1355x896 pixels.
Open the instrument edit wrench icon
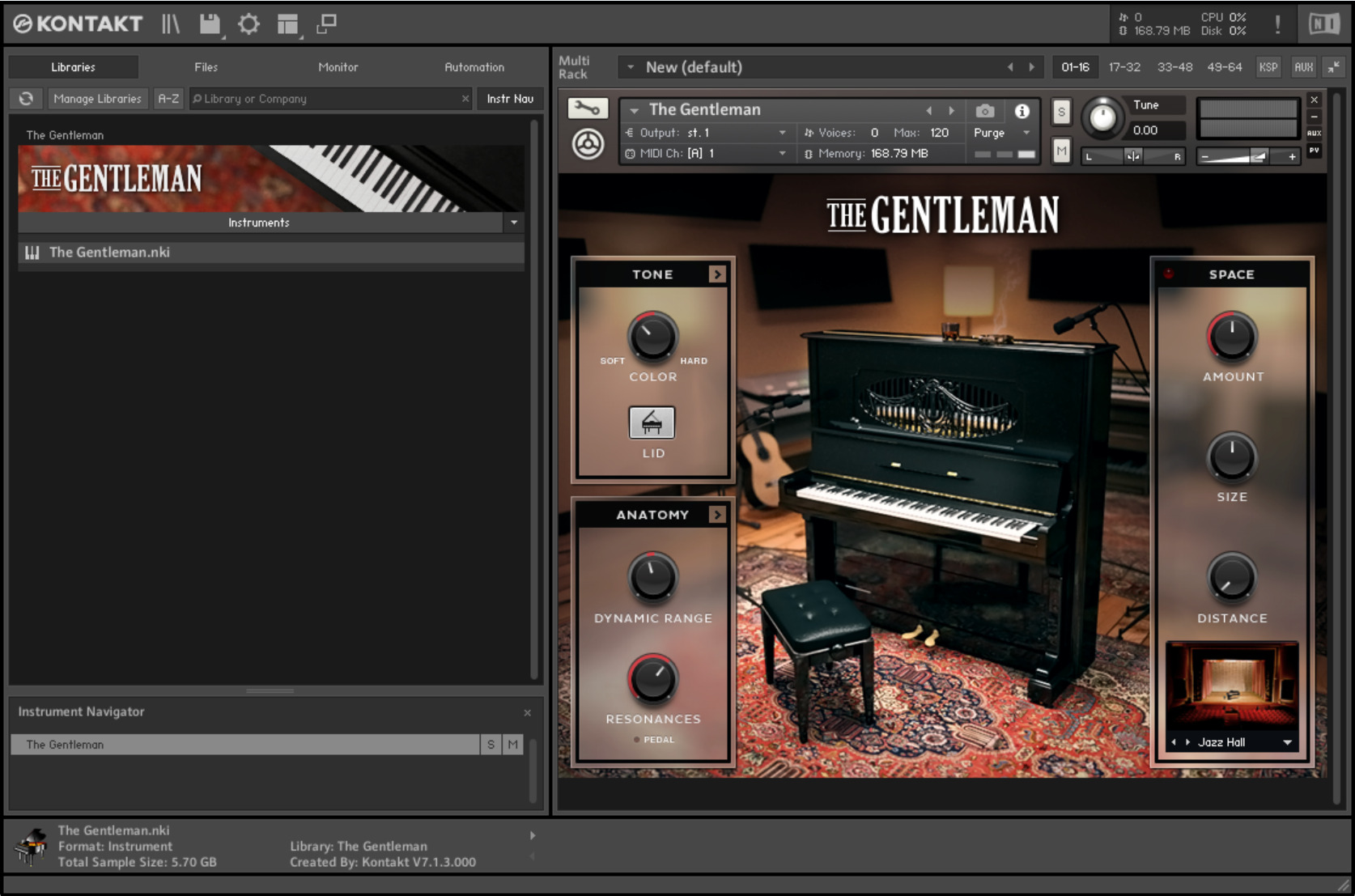(587, 108)
